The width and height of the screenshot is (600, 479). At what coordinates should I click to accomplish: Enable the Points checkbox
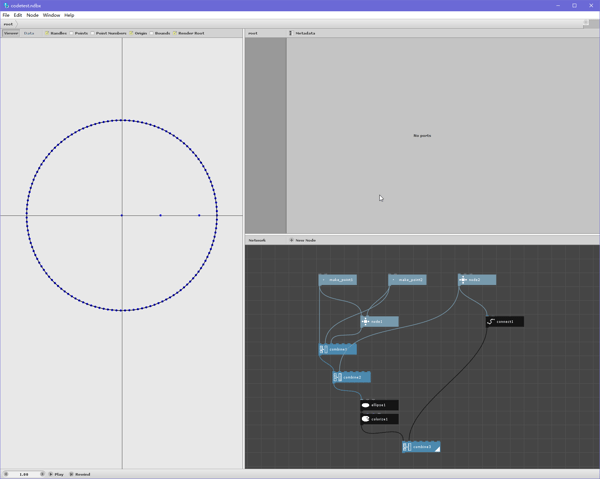point(72,33)
